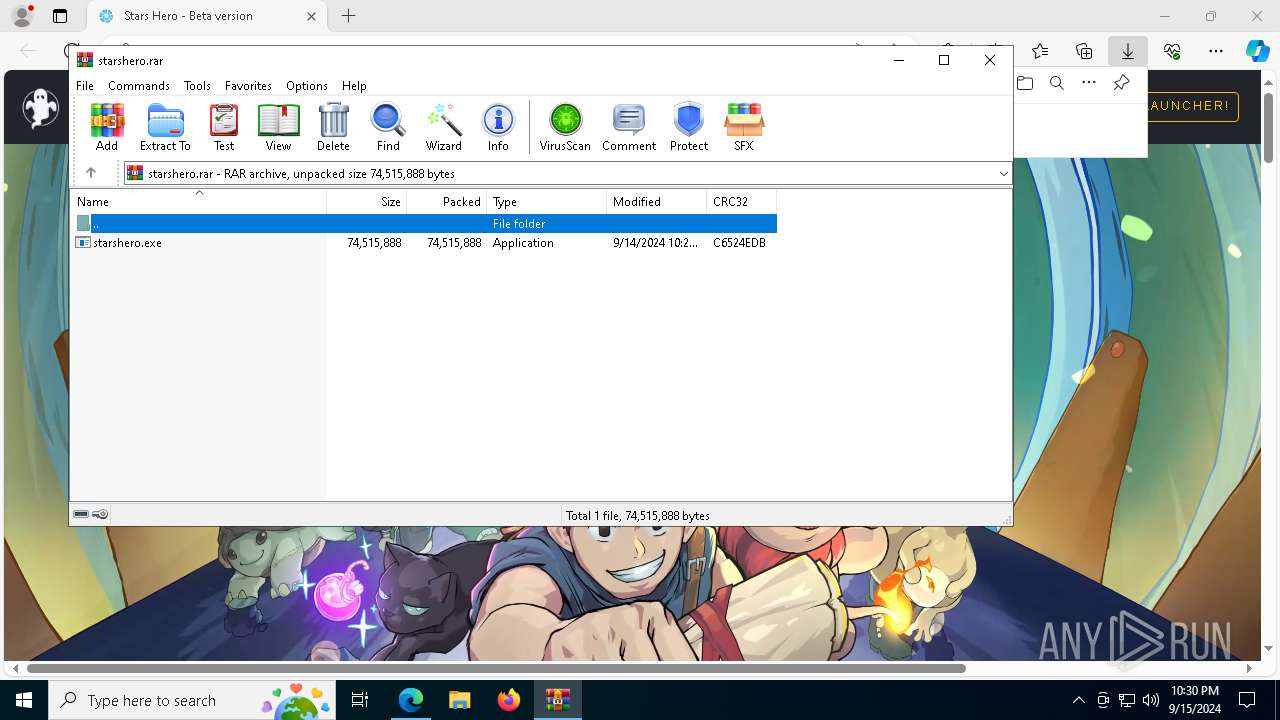1280x720 pixels.
Task: Open Edge tab actions menu icon
Action: pos(60,16)
